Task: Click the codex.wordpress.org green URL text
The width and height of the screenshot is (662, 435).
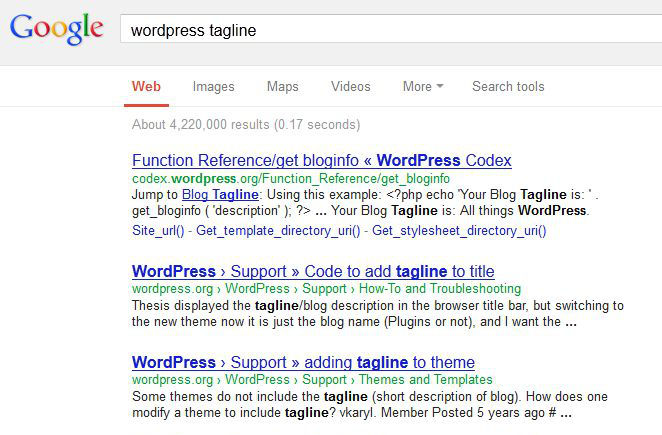Action: point(291,179)
